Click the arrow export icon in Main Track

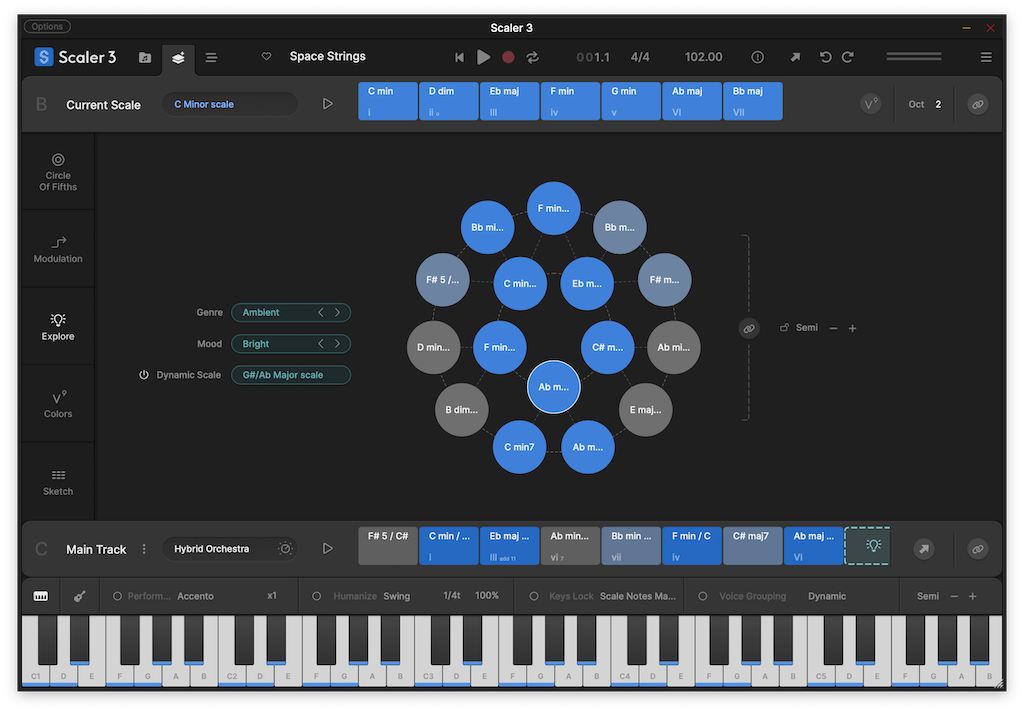point(923,549)
